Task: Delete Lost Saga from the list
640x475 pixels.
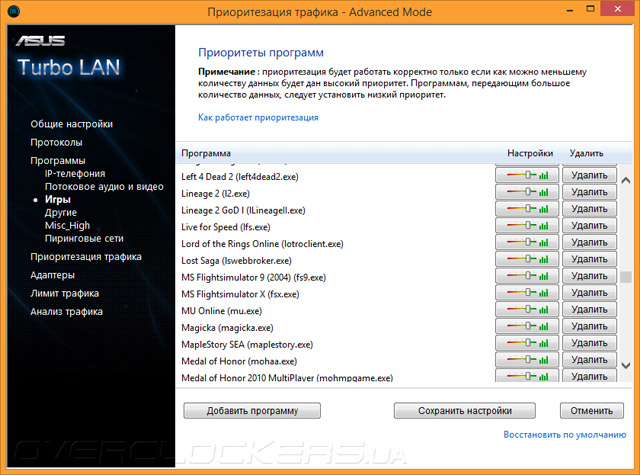Action: pos(589,259)
